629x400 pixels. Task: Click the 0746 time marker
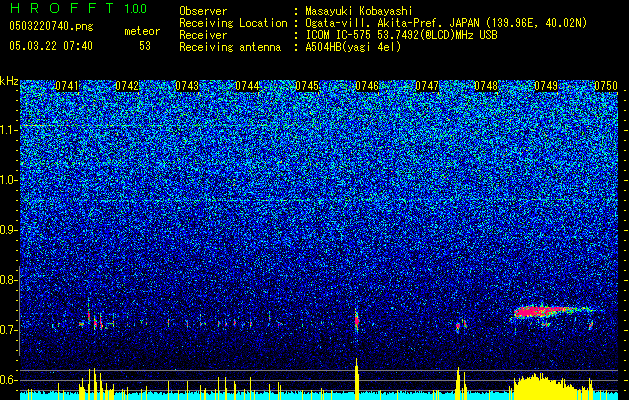coord(367,86)
